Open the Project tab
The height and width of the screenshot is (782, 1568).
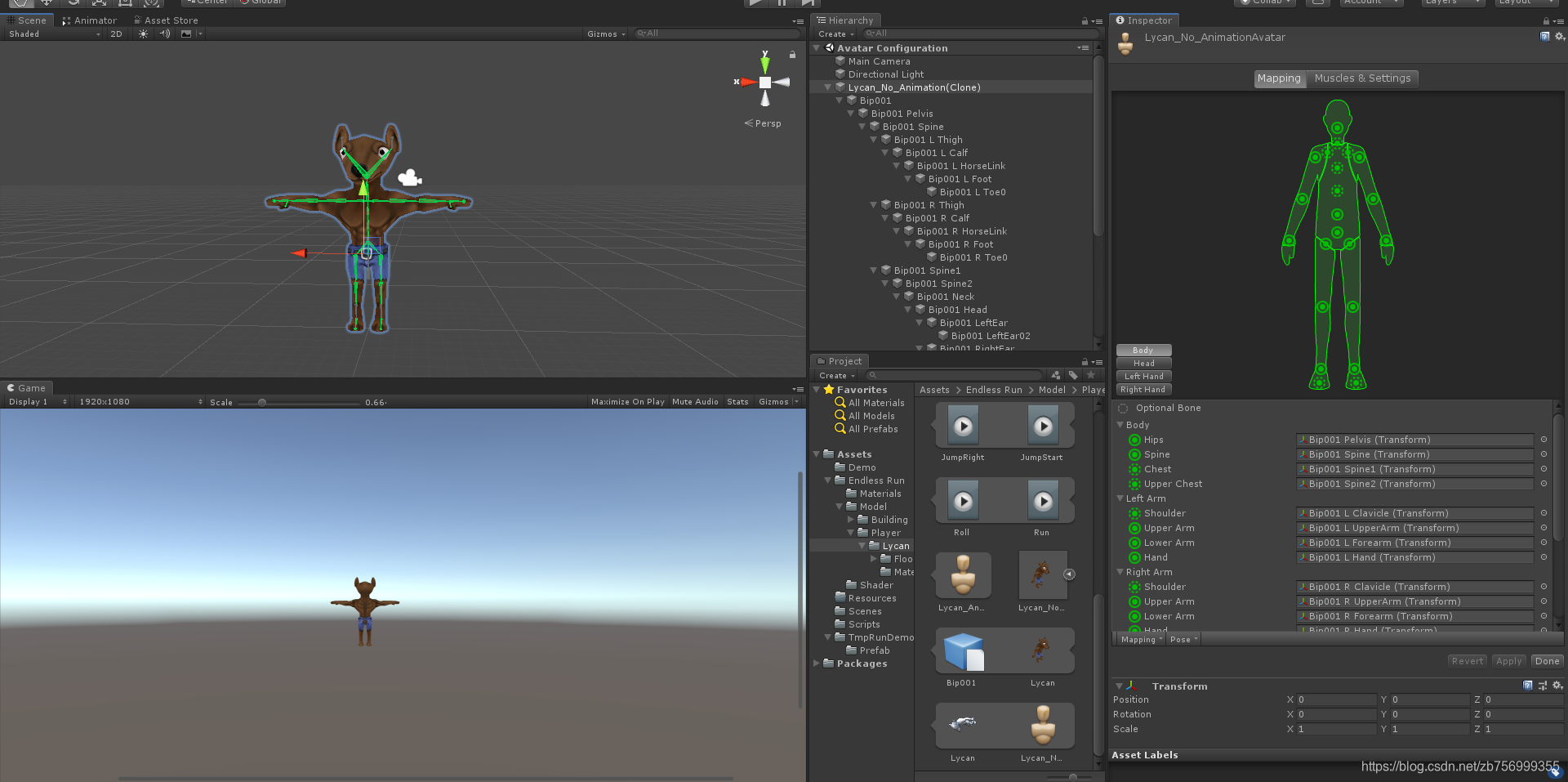click(x=840, y=361)
